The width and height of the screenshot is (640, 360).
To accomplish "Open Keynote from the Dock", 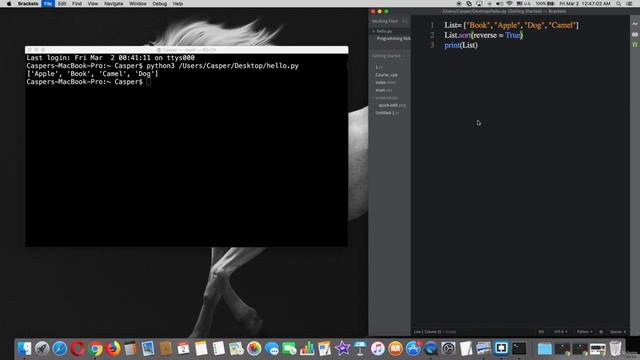I will click(x=360, y=349).
